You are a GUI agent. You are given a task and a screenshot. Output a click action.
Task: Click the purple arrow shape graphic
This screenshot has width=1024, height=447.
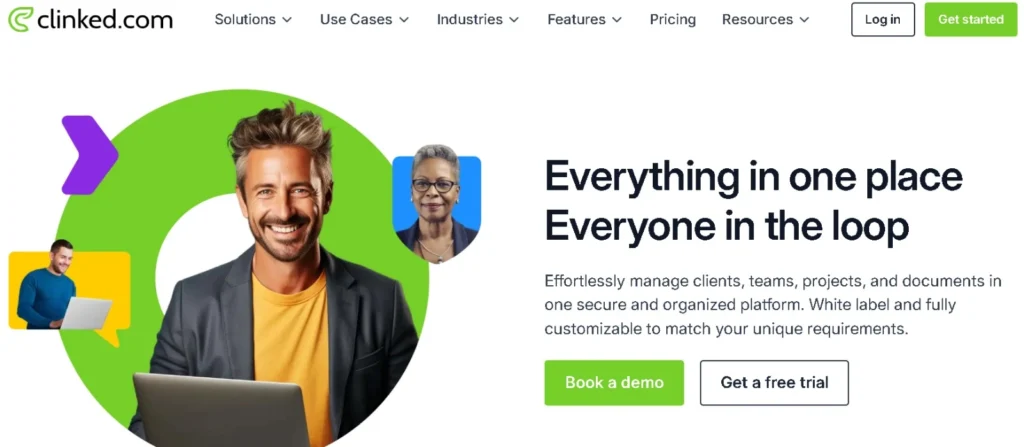point(89,155)
